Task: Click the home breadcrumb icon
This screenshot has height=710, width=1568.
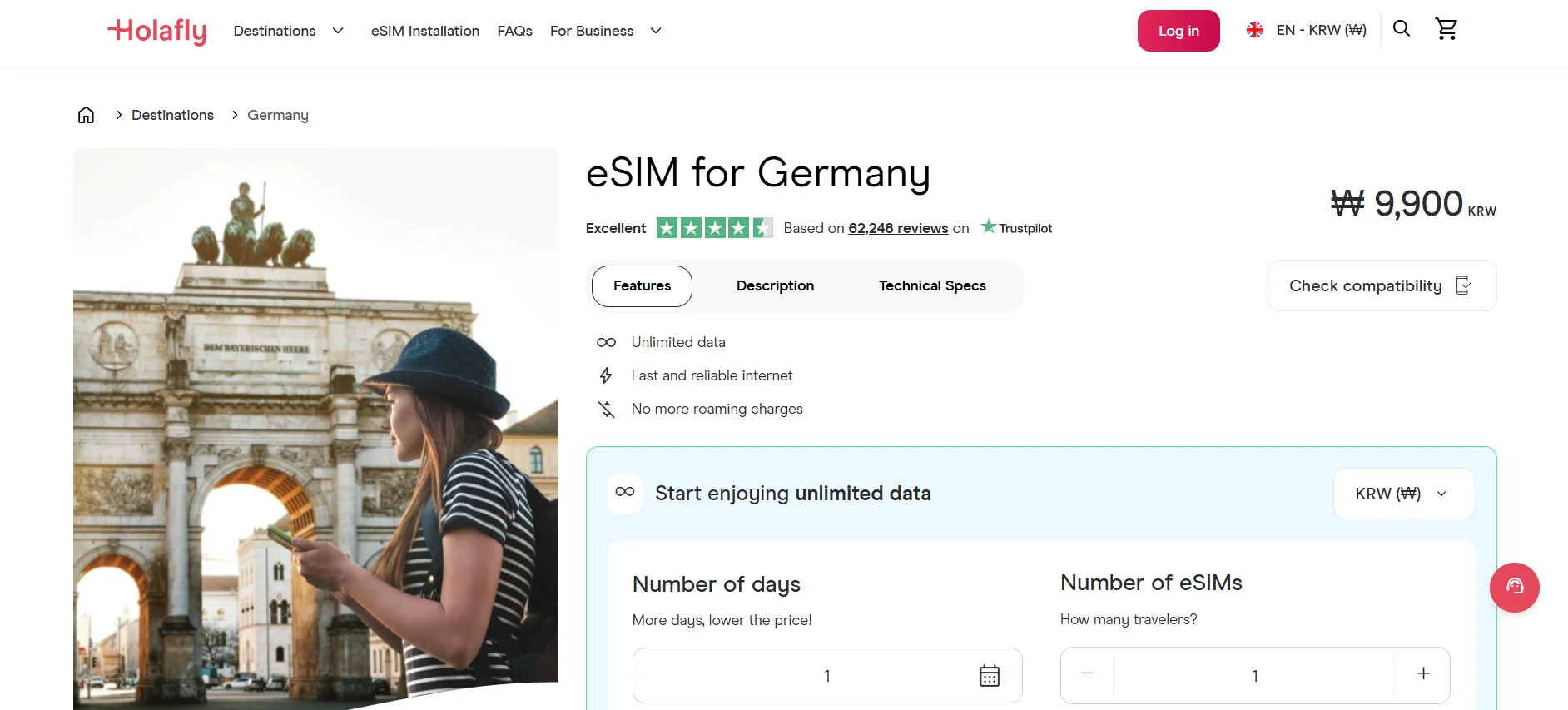Action: click(86, 114)
